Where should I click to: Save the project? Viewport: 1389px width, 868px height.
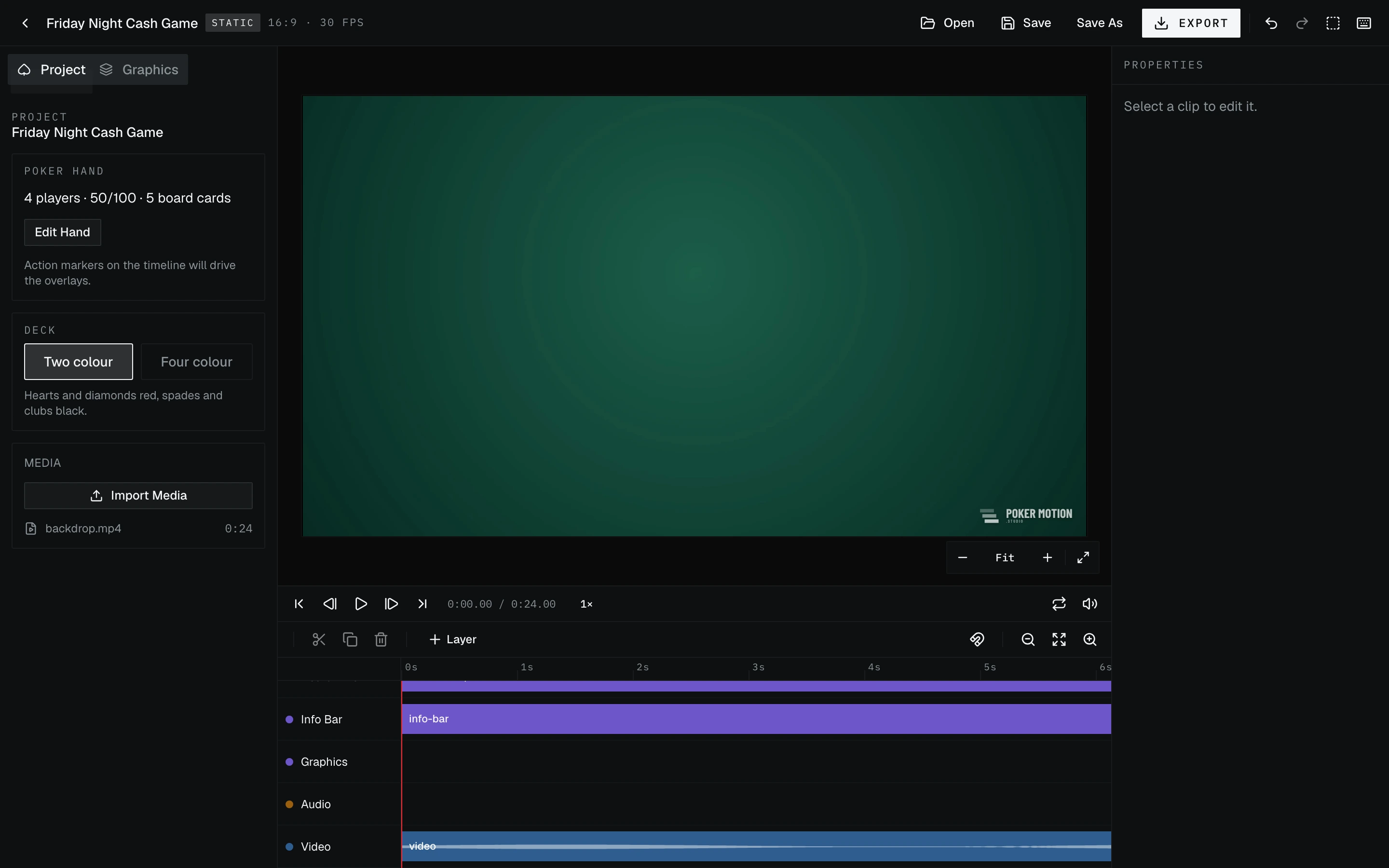[x=1026, y=23]
